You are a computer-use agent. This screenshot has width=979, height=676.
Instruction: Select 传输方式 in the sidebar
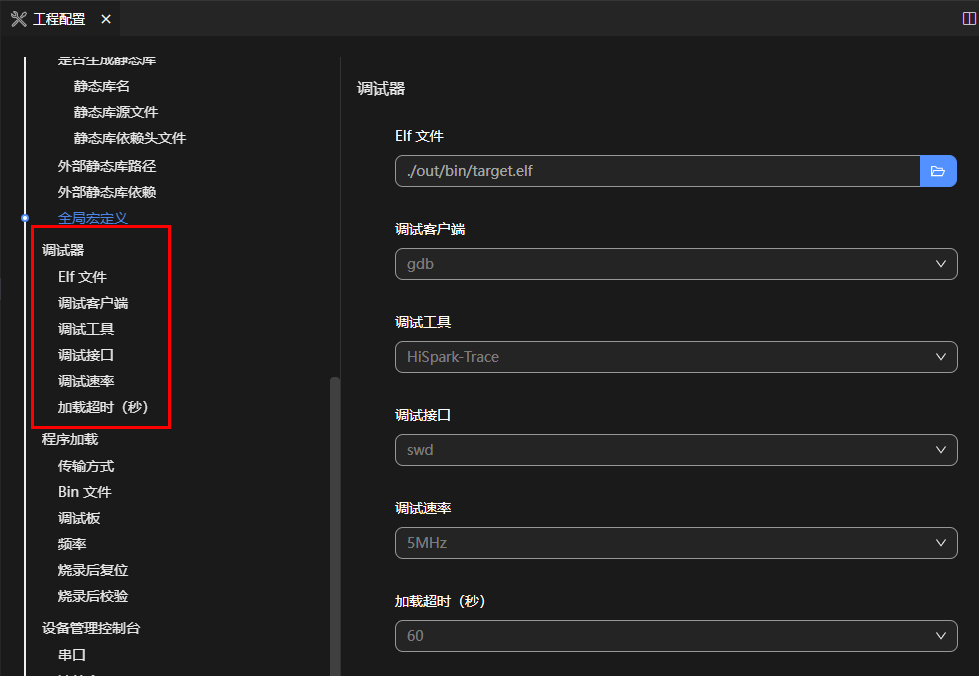point(86,466)
